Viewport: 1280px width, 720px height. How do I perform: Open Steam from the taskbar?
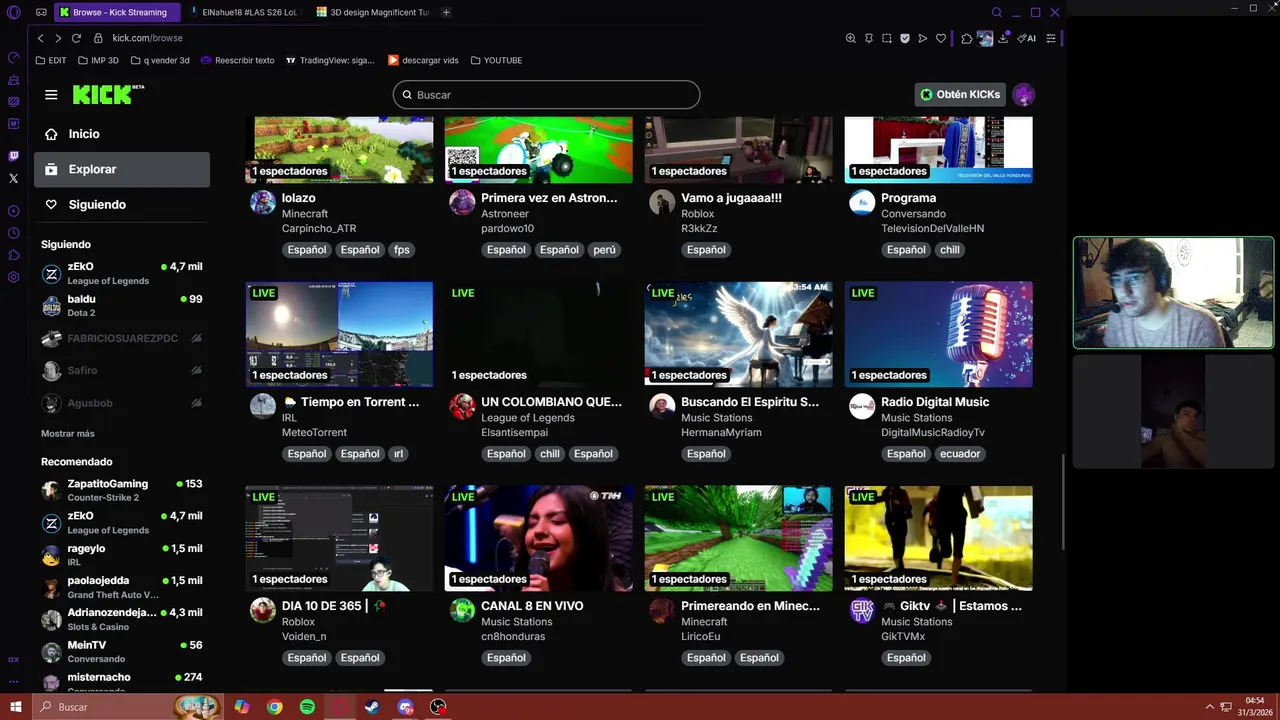372,707
